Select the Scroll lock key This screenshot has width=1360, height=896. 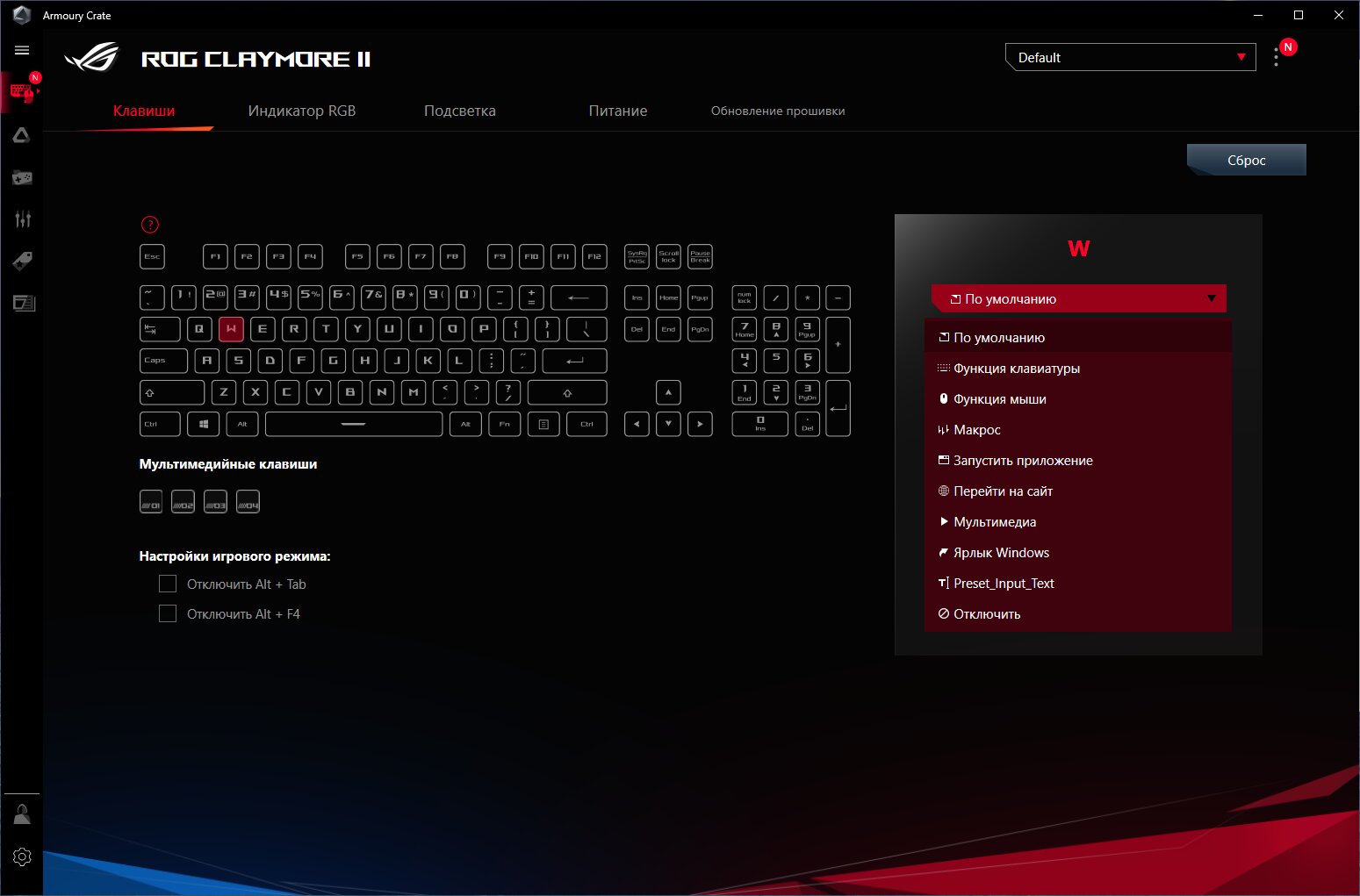point(668,256)
